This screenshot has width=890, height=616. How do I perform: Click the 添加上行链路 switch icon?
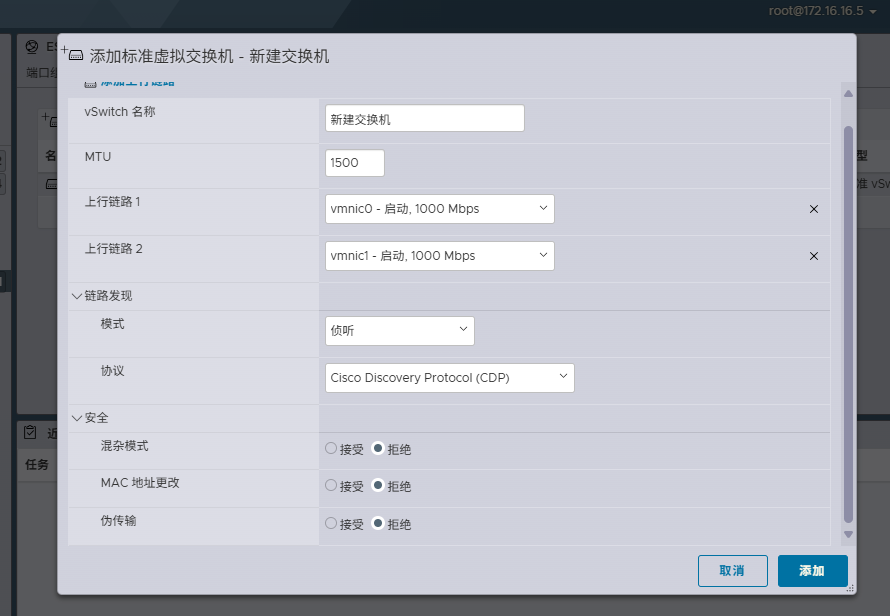click(x=89, y=83)
